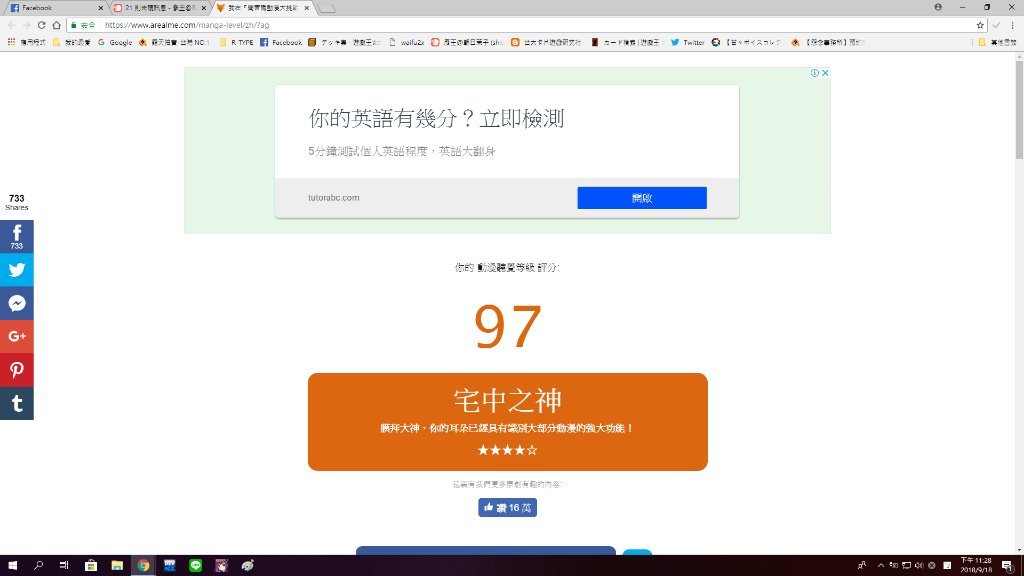1024x576 pixels.
Task: Open File Explorer from the taskbar
Action: pyautogui.click(x=117, y=566)
